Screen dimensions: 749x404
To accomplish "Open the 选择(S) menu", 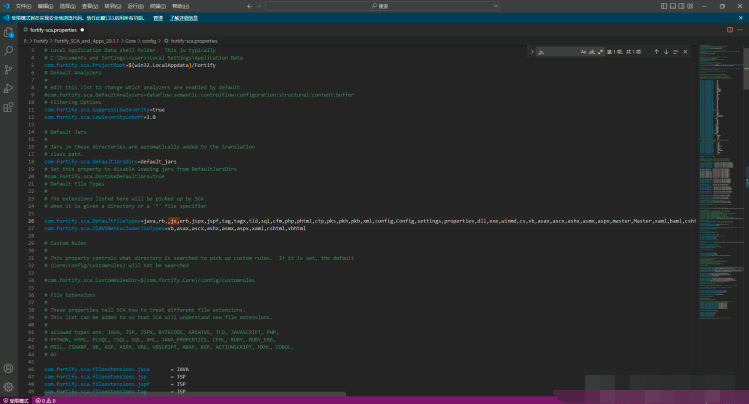I will tap(68, 6).
